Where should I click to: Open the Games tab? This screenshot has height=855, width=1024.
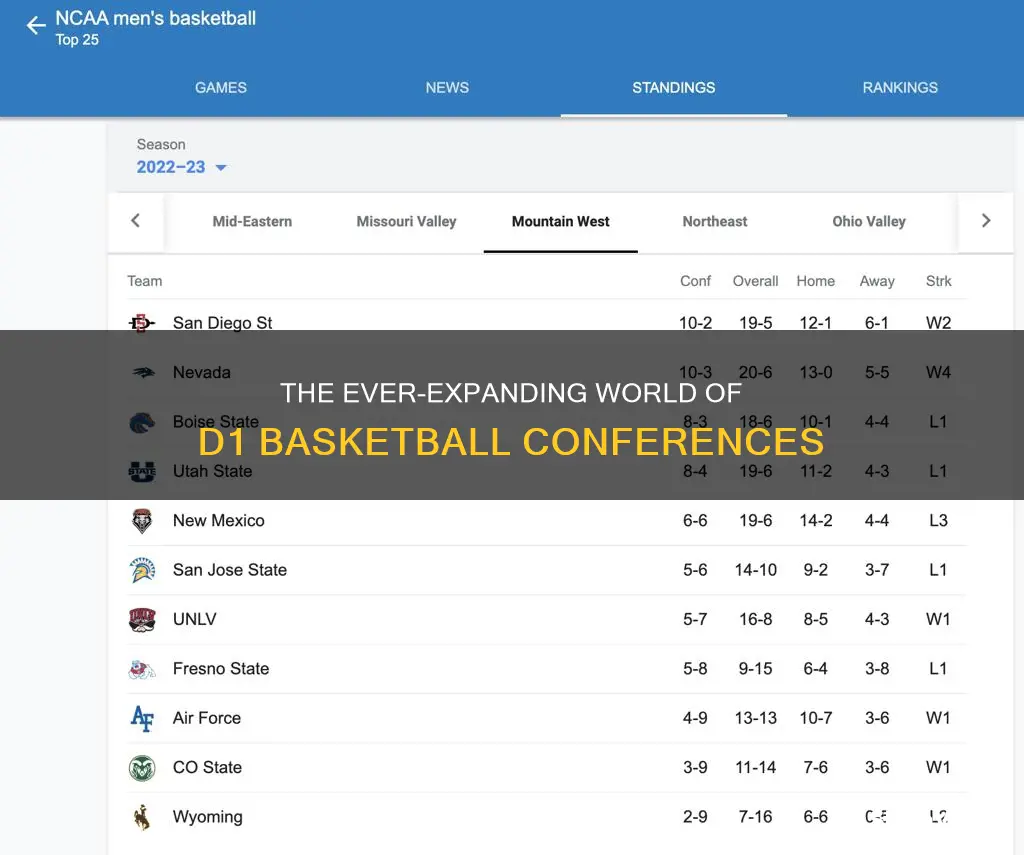pos(221,88)
